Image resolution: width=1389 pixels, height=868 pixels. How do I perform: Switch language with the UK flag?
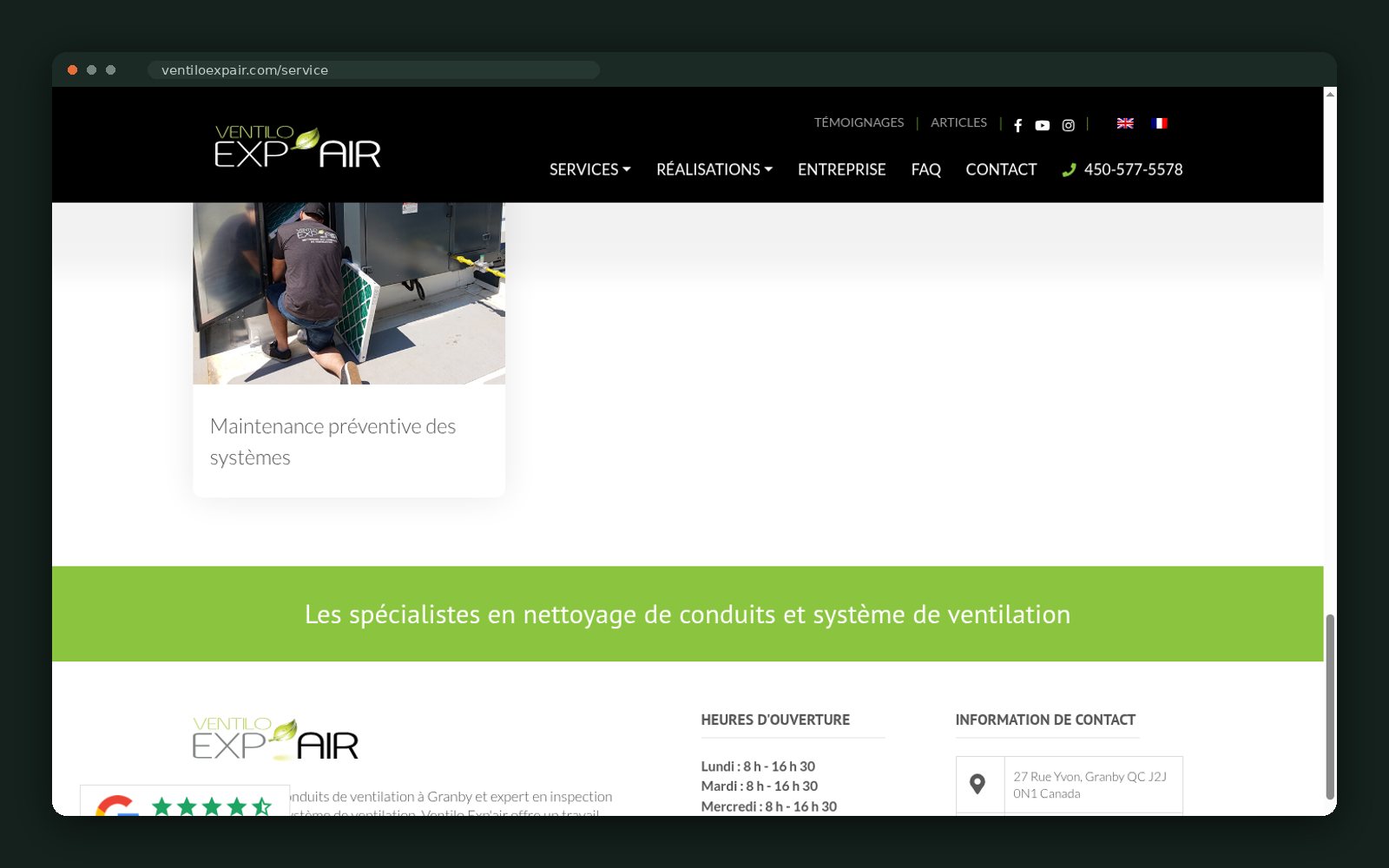pos(1125,123)
